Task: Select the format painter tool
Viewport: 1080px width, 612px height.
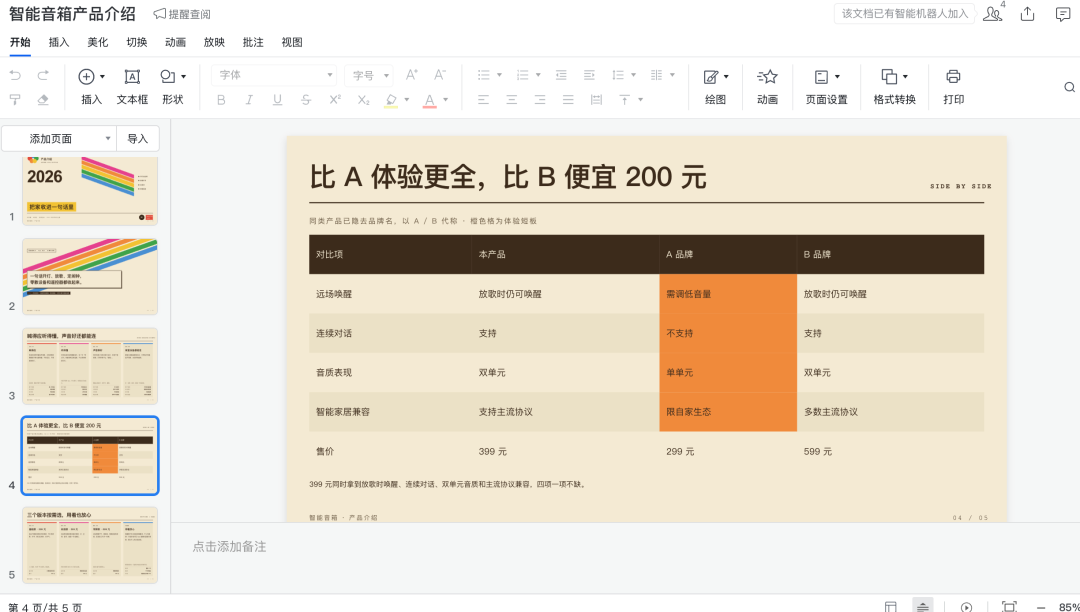Action: 15,100
